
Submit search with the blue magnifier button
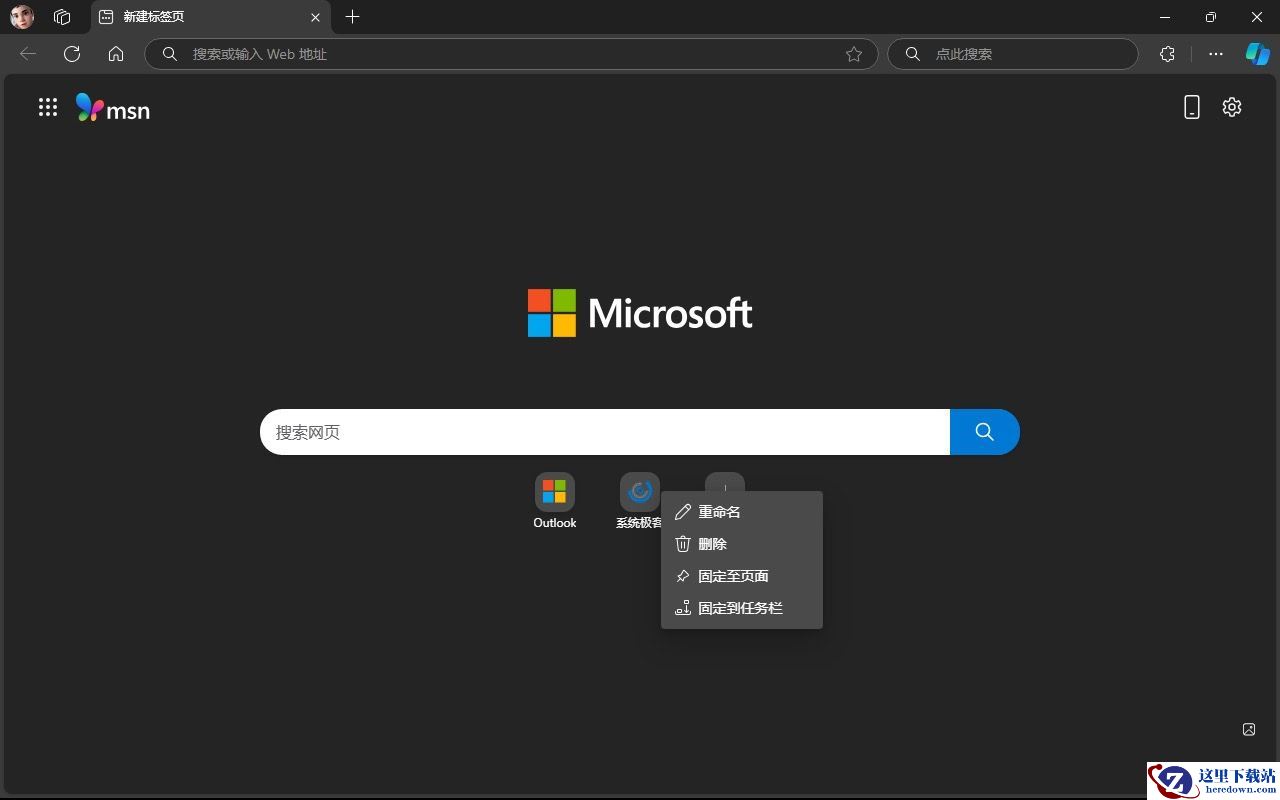point(985,432)
